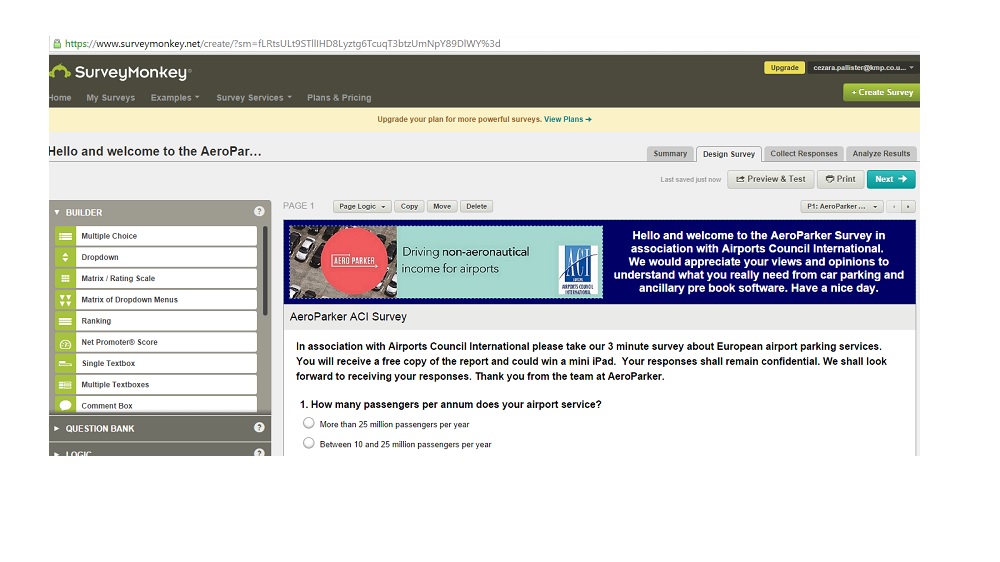Screen dimensions: 1000x562
Task: Select 'More than 25 million passengers' option
Action: [x=309, y=423]
